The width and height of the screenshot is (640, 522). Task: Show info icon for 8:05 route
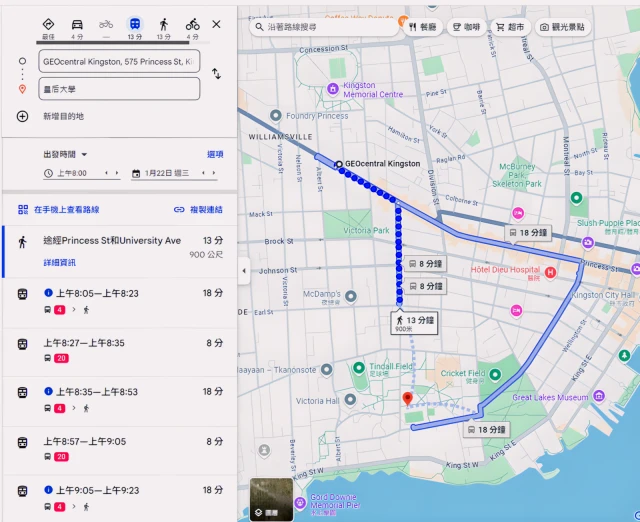(48, 293)
